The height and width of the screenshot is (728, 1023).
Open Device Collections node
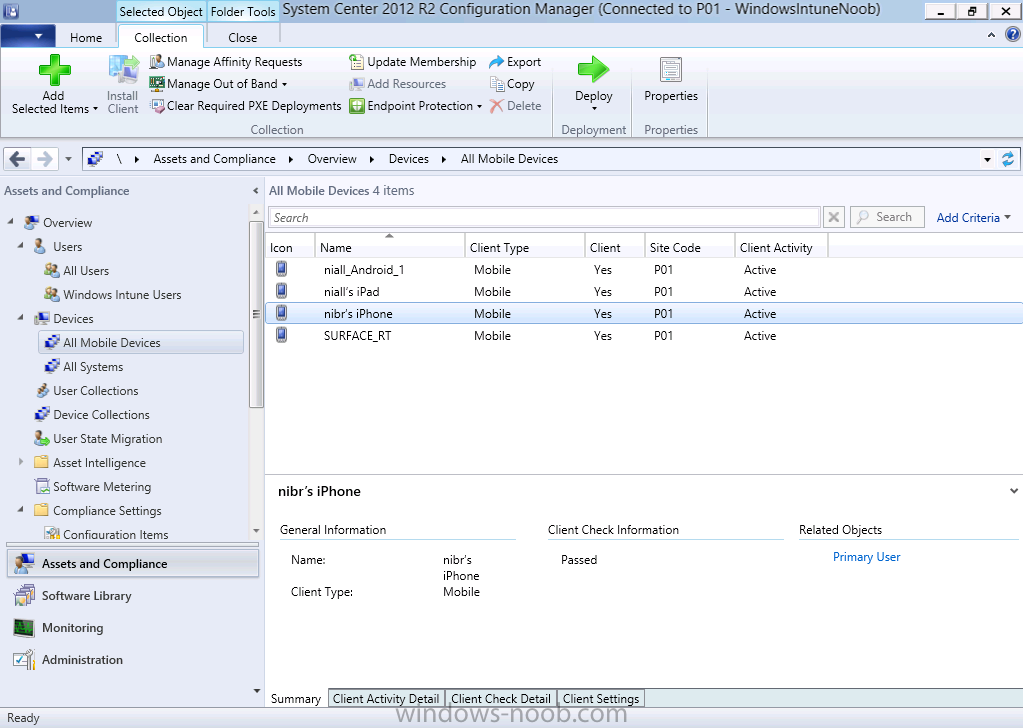tap(101, 415)
